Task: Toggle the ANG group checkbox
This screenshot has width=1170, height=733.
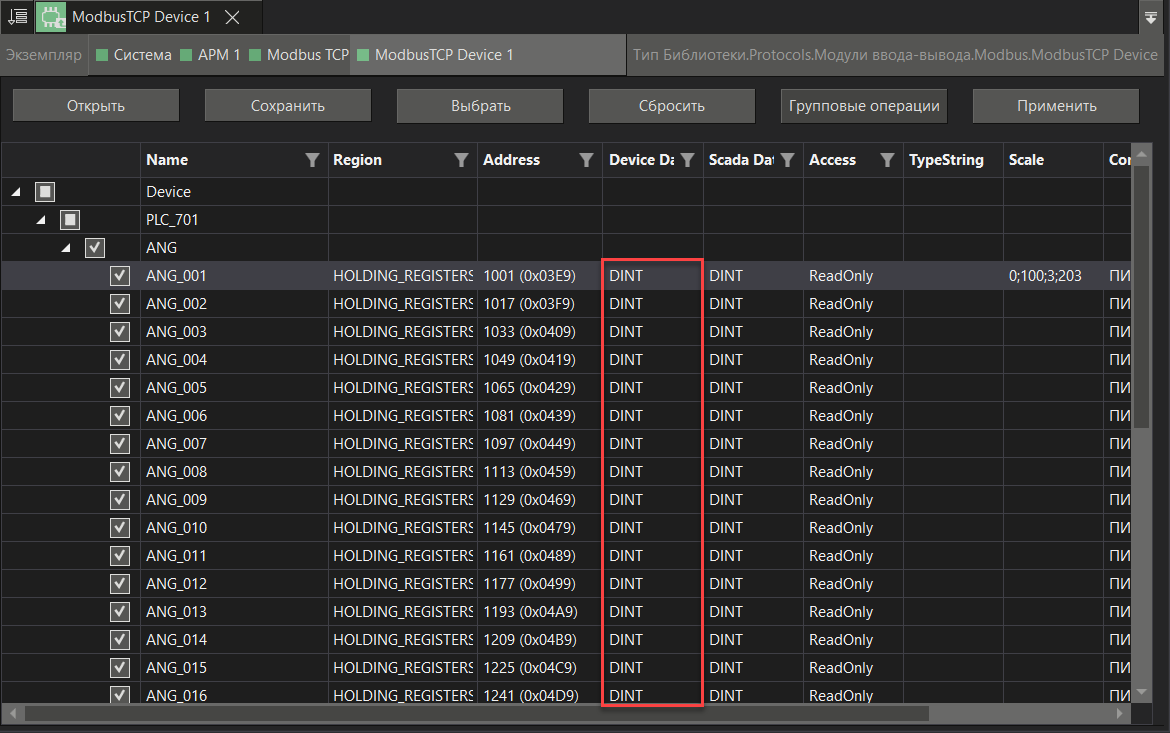Action: (95, 248)
